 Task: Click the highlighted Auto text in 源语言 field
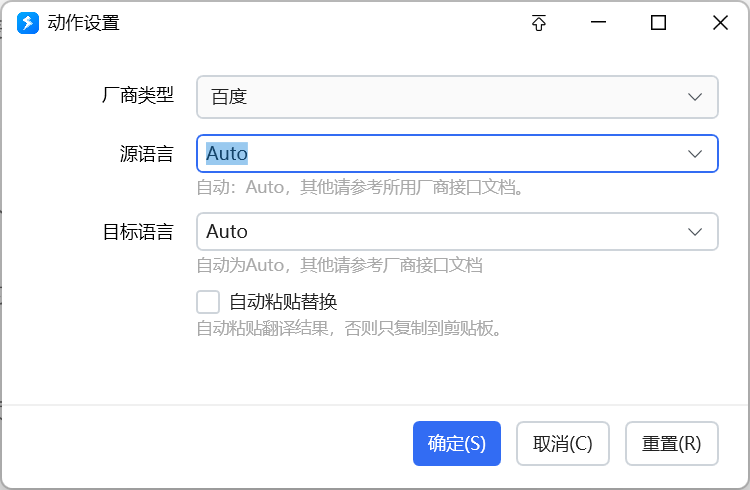[227, 154]
